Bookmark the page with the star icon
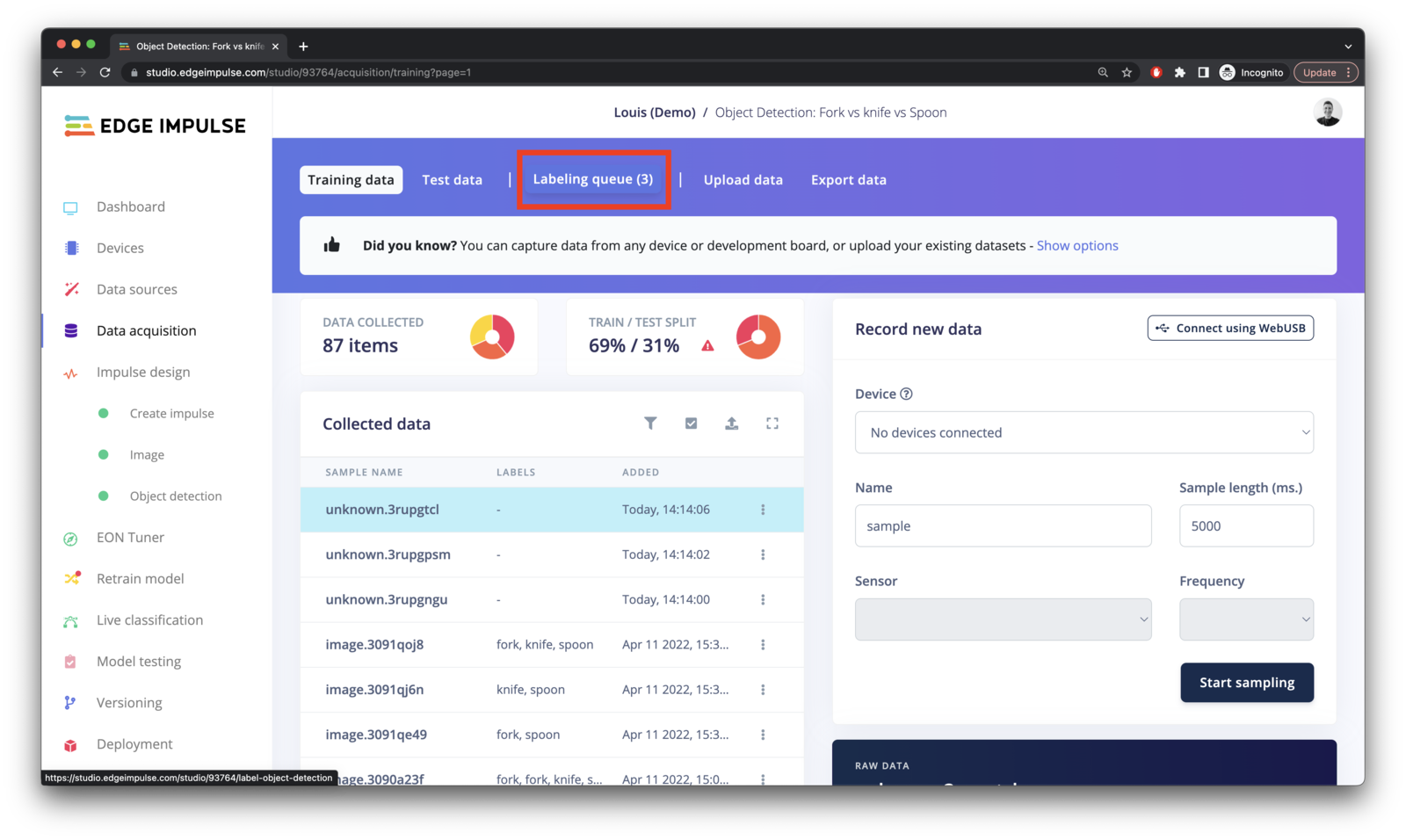 coord(1127,72)
